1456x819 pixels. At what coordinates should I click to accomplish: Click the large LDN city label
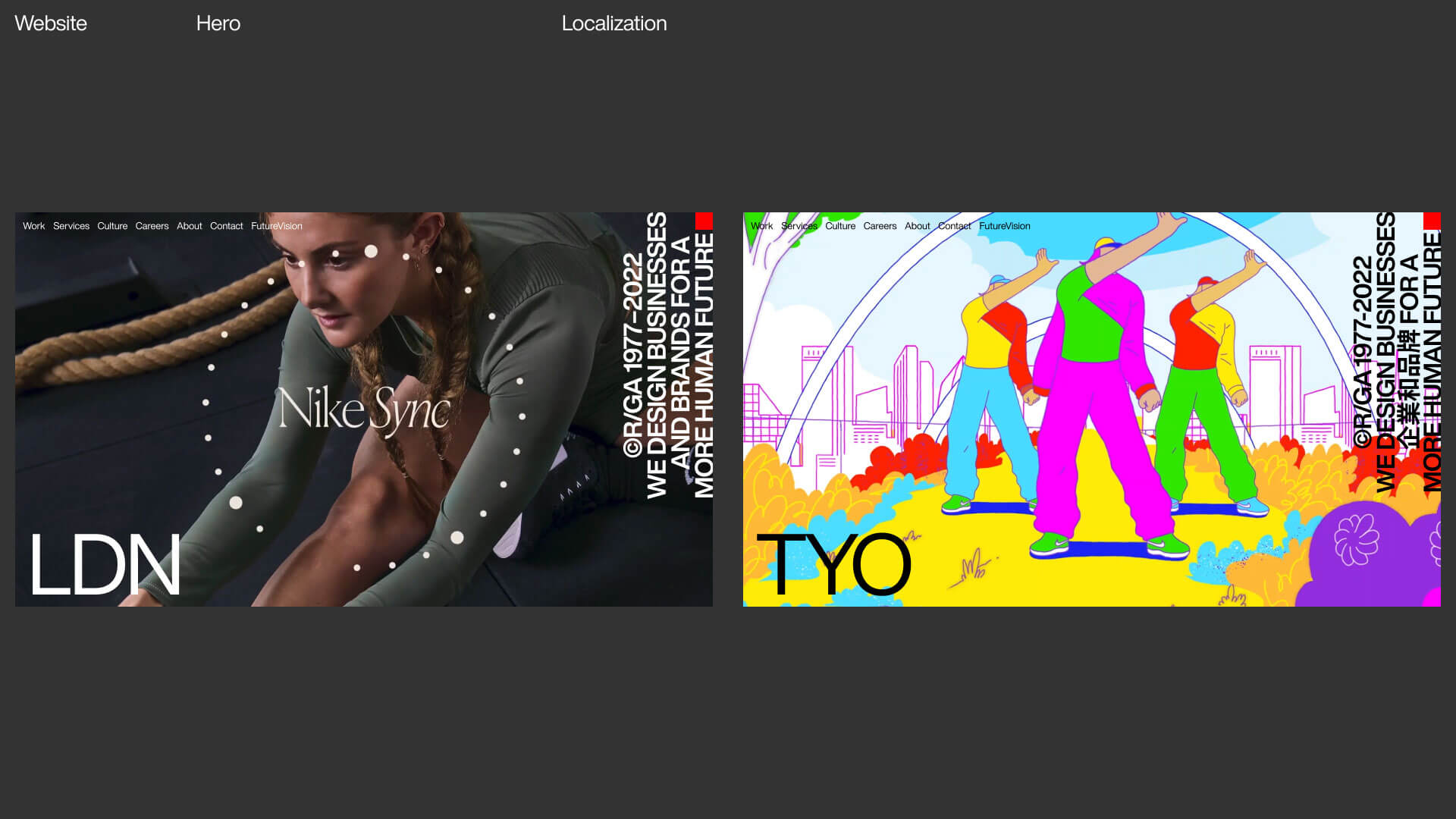click(x=105, y=565)
